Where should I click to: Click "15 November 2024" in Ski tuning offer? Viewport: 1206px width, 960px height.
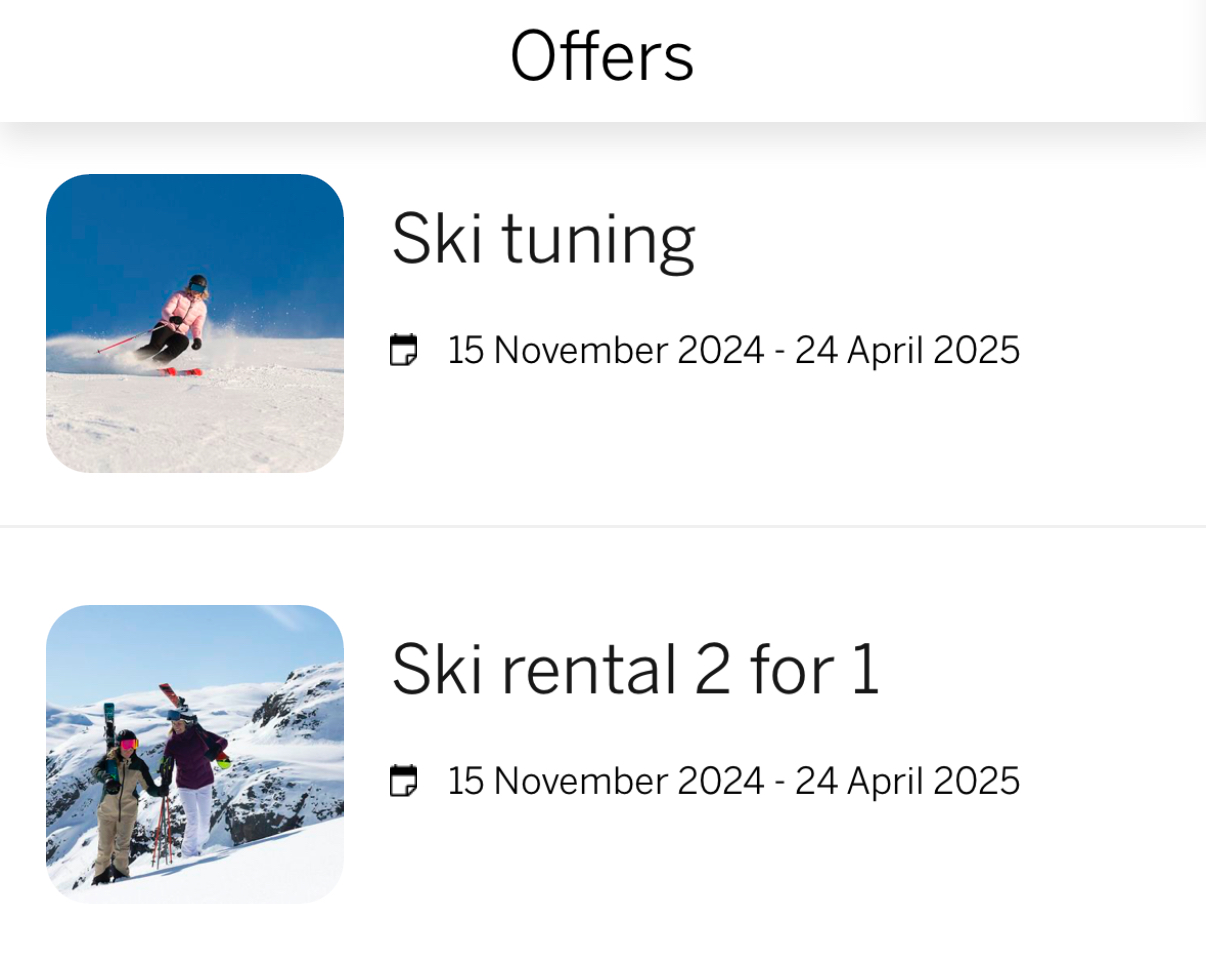[606, 351]
